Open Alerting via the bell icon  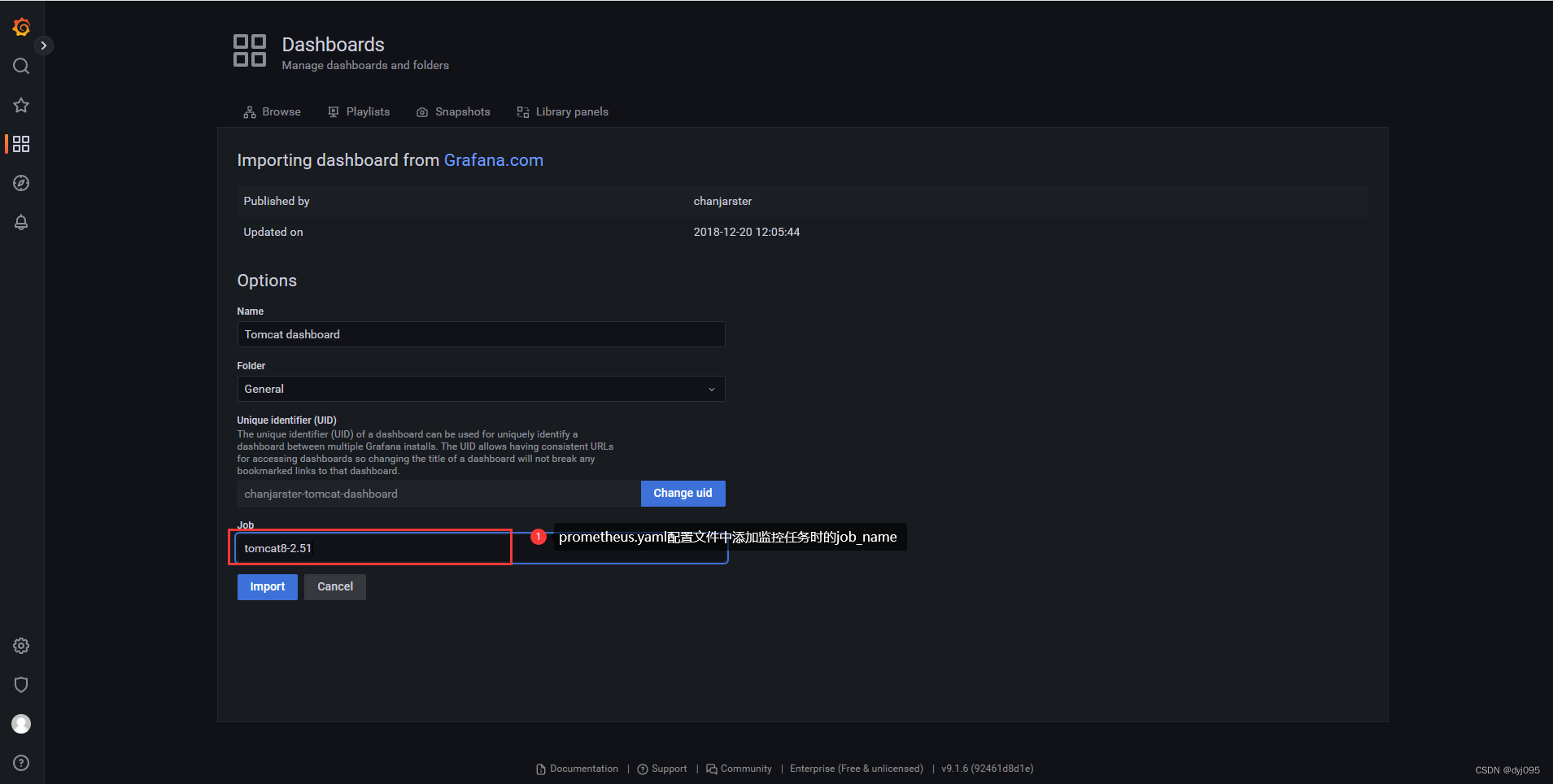pos(20,222)
